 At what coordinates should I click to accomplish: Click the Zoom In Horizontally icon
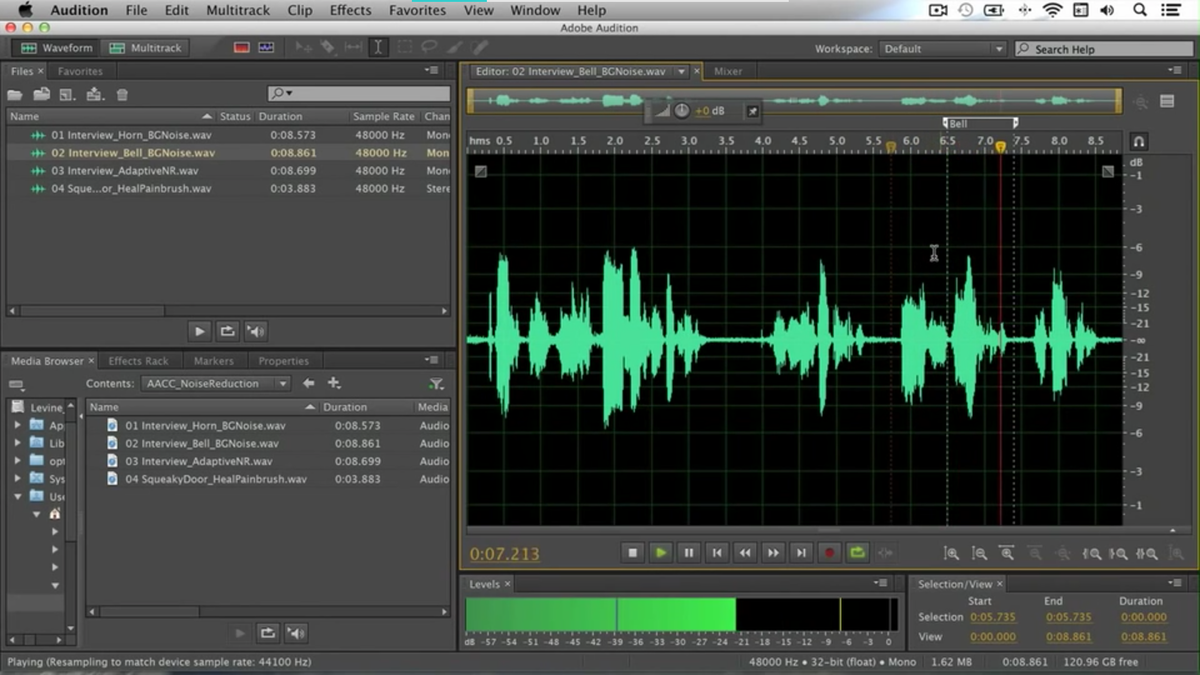click(952, 552)
